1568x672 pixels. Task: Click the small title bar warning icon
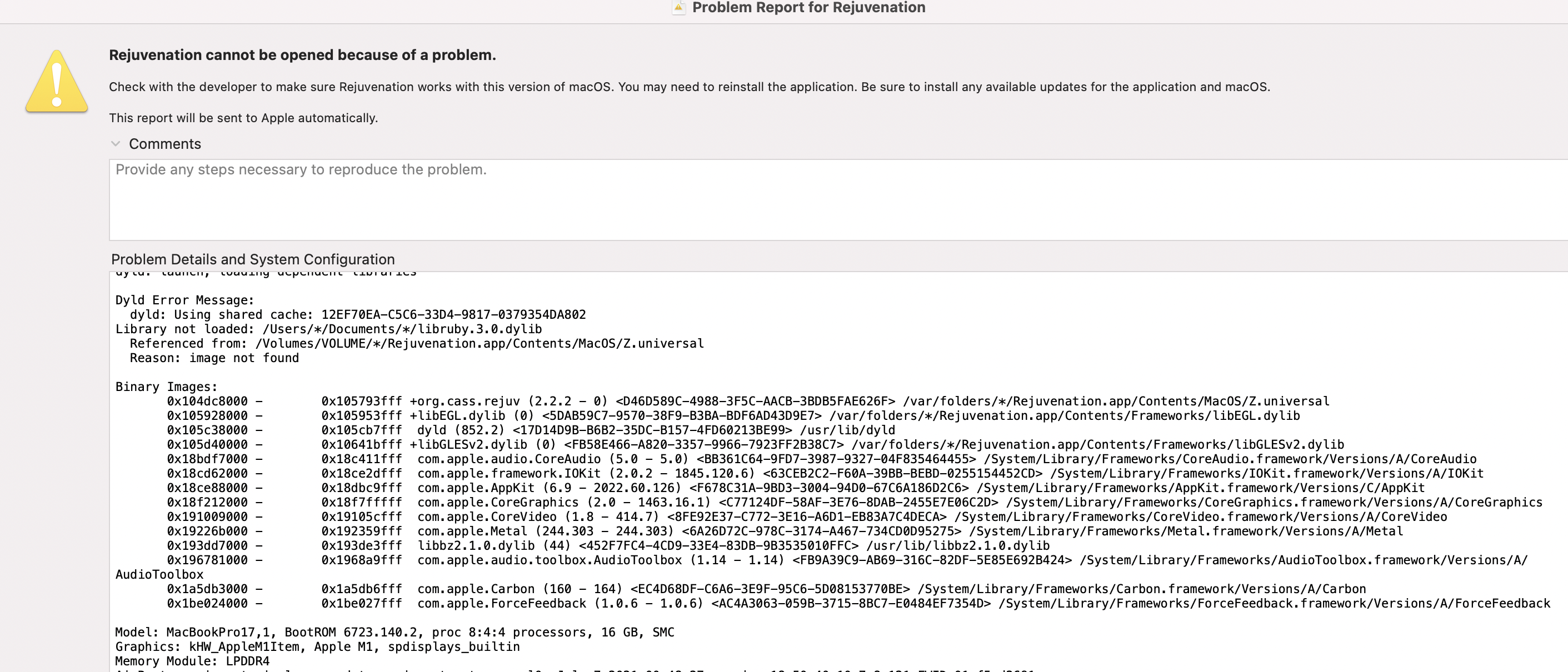(x=678, y=7)
